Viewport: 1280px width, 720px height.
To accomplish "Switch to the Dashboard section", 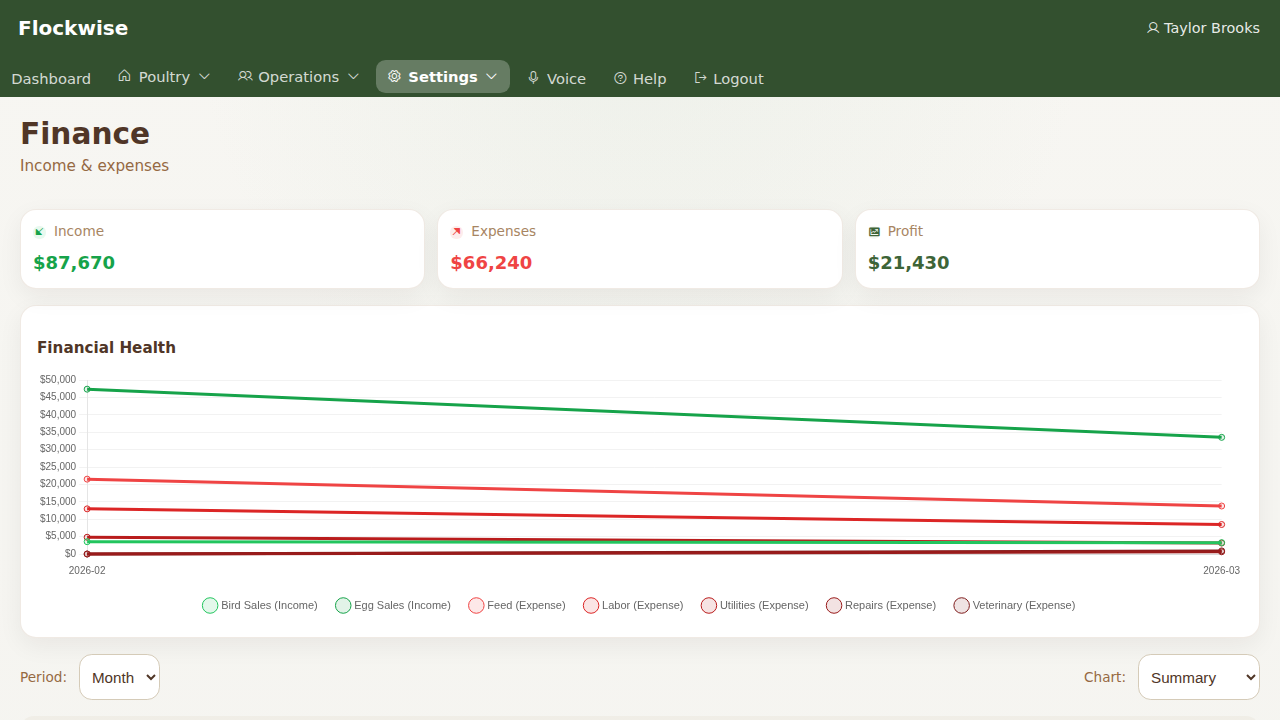I will click(x=51, y=78).
